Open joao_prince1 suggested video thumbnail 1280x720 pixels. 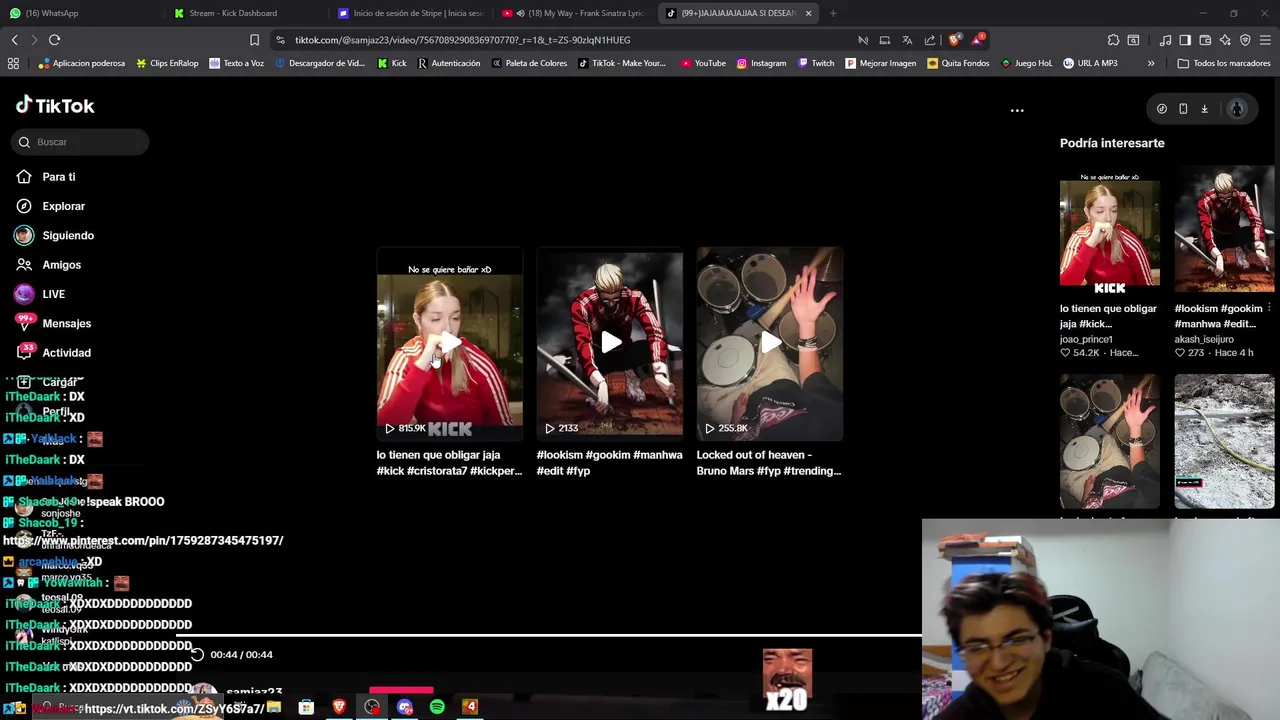(x=1109, y=232)
